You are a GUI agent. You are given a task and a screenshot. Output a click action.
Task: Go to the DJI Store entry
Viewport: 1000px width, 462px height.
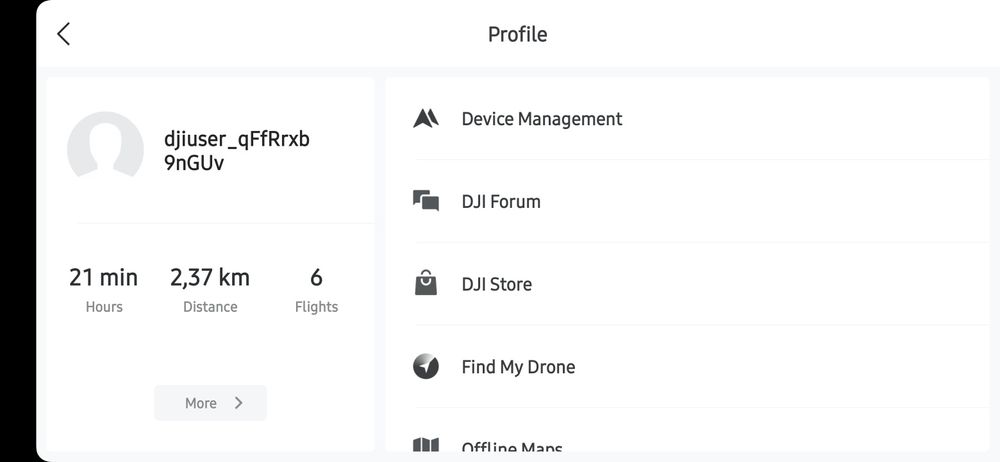(496, 284)
